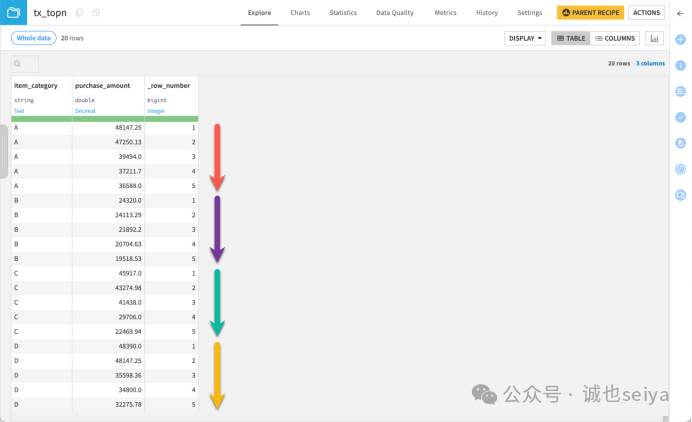Open the clock icon in right sidebar

[x=681, y=169]
